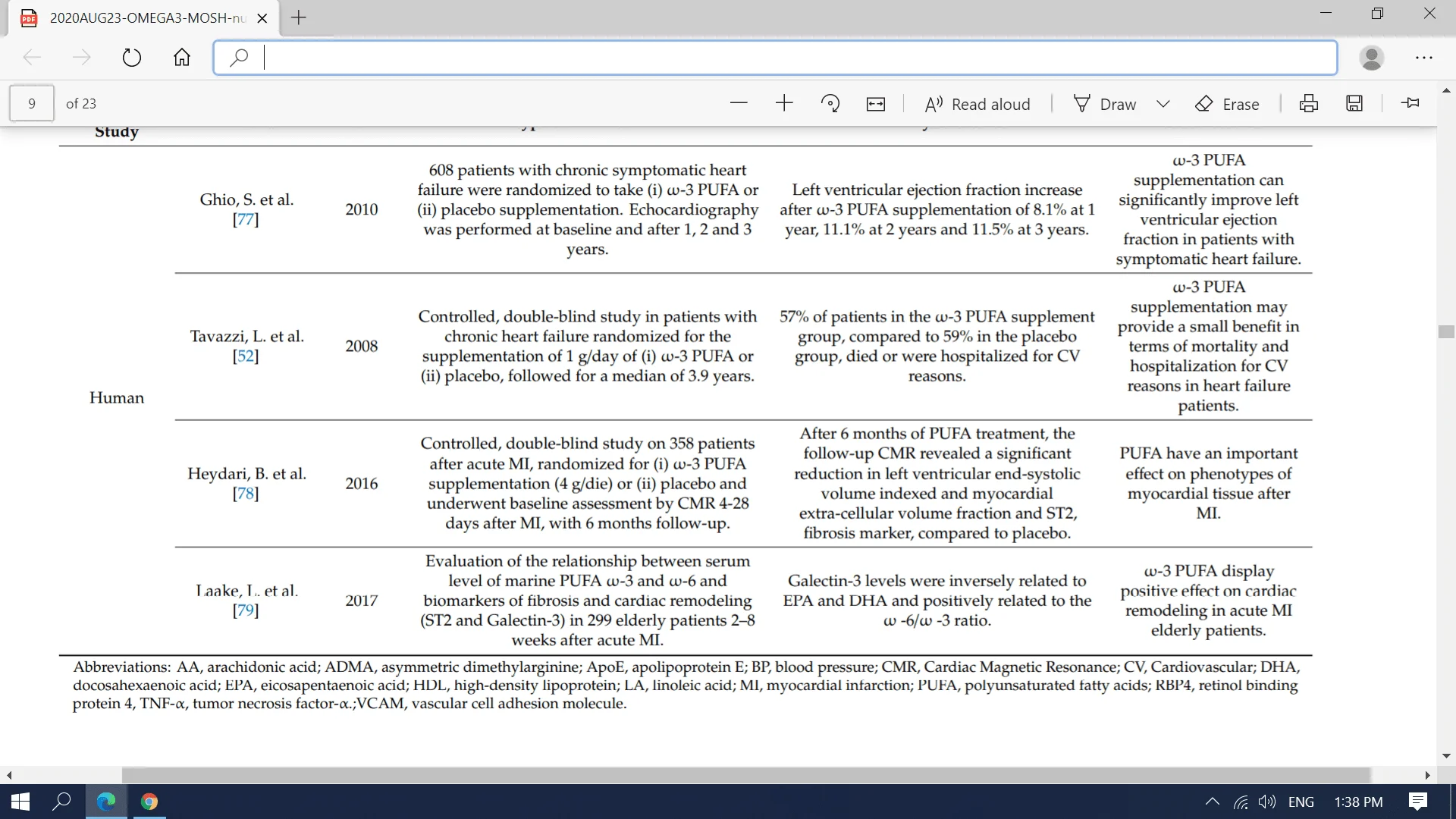This screenshot has width=1456, height=819.
Task: Open the Windows Start menu
Action: pyautogui.click(x=20, y=802)
